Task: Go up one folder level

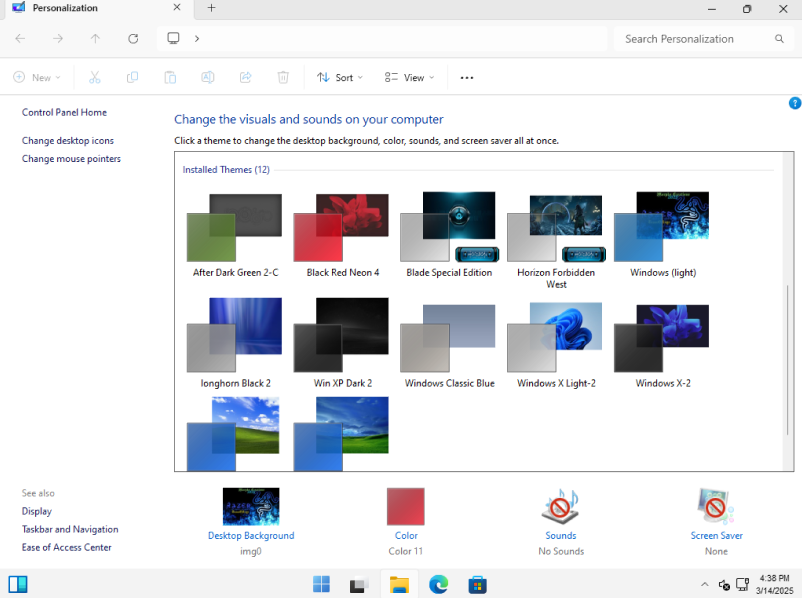Action: (95, 38)
